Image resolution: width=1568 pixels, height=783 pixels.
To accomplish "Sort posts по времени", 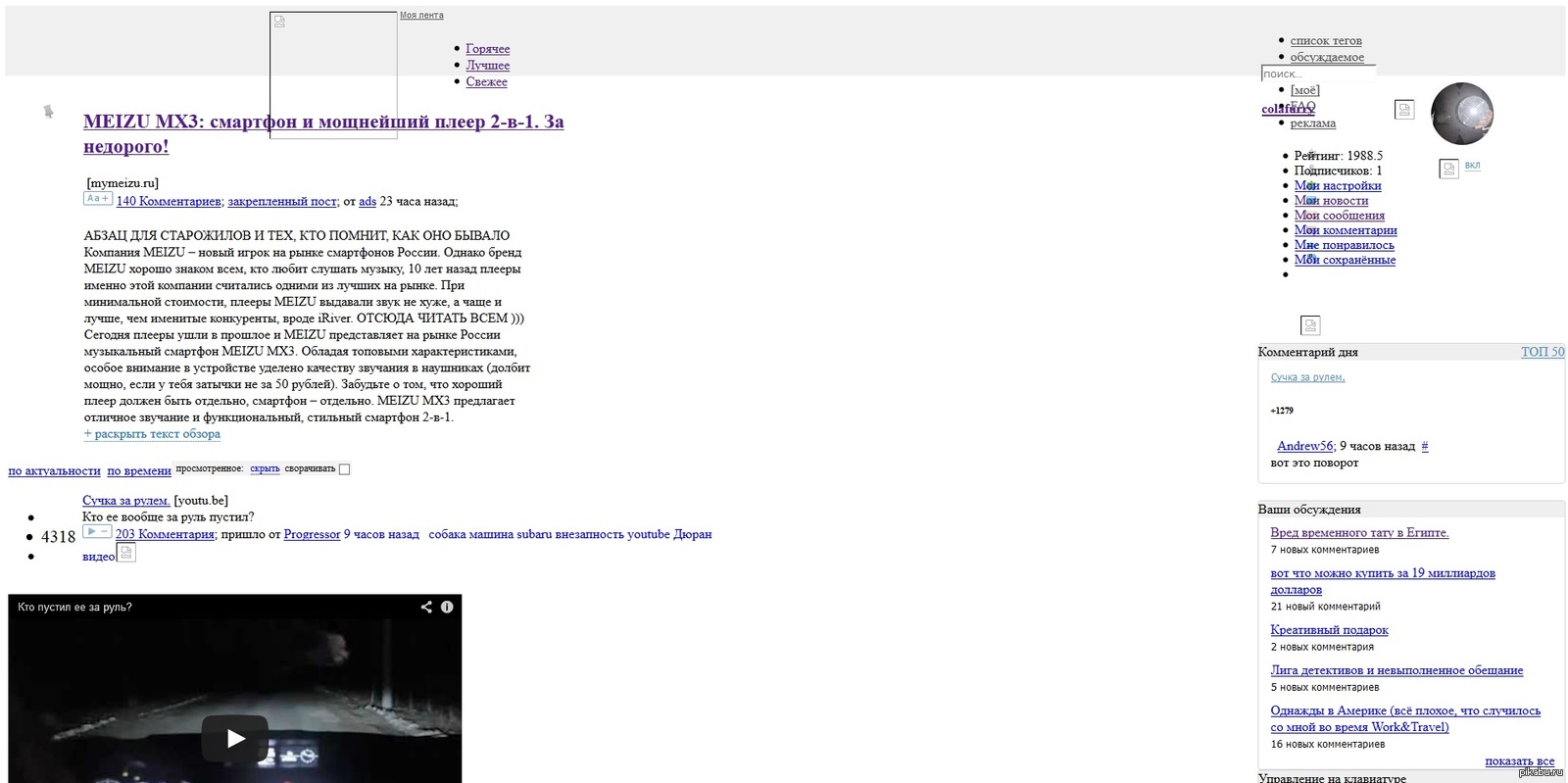I will [x=139, y=470].
